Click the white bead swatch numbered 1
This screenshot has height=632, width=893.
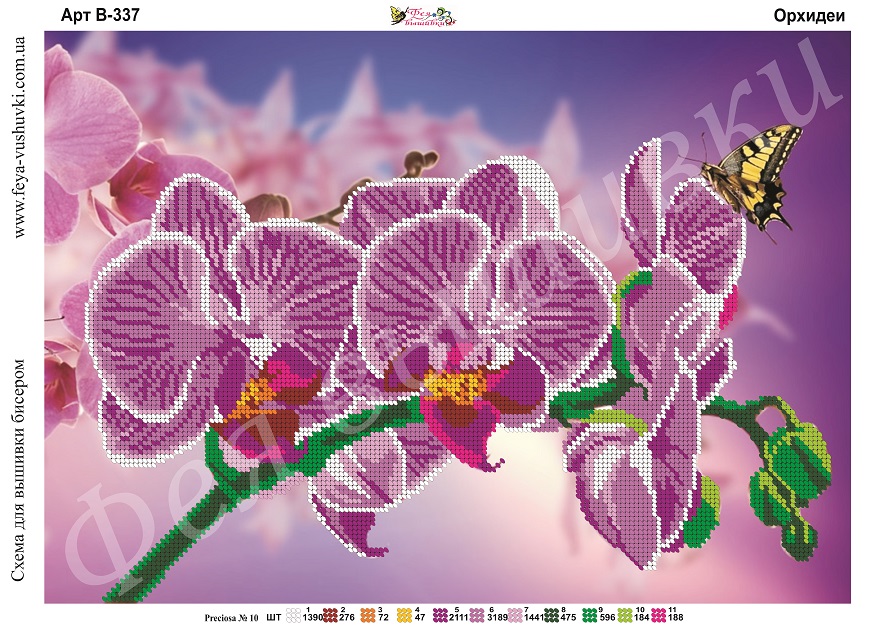(294, 618)
